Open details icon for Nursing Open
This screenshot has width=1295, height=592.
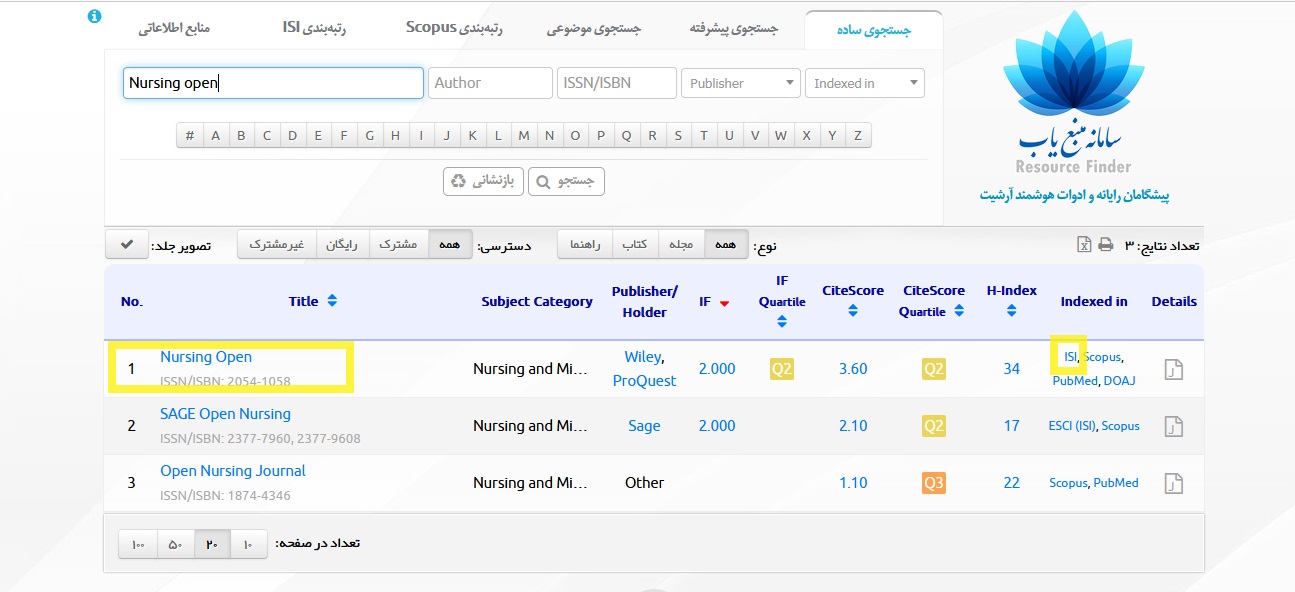coord(1174,369)
